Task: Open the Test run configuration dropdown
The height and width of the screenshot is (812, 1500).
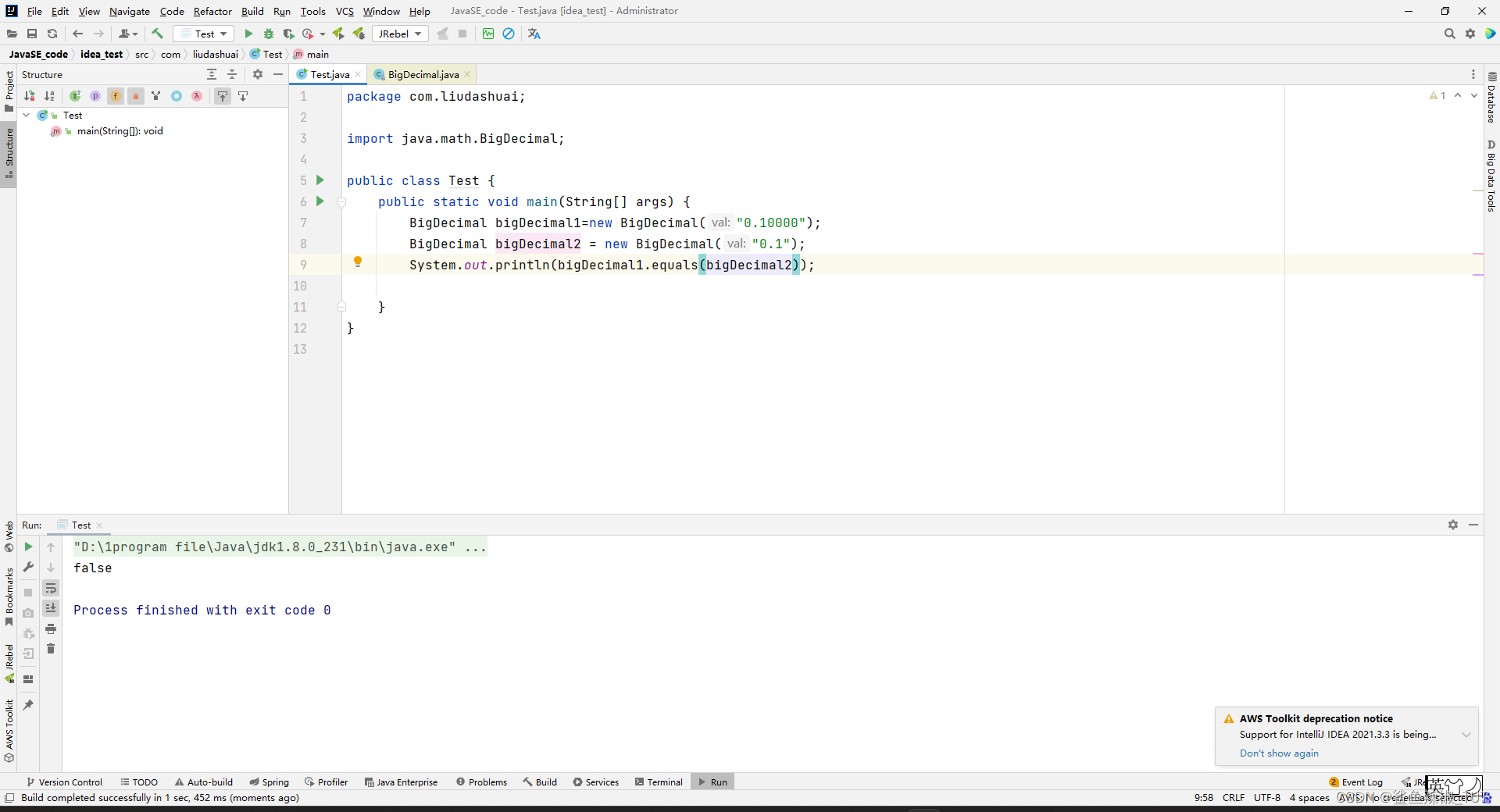Action: [x=203, y=34]
